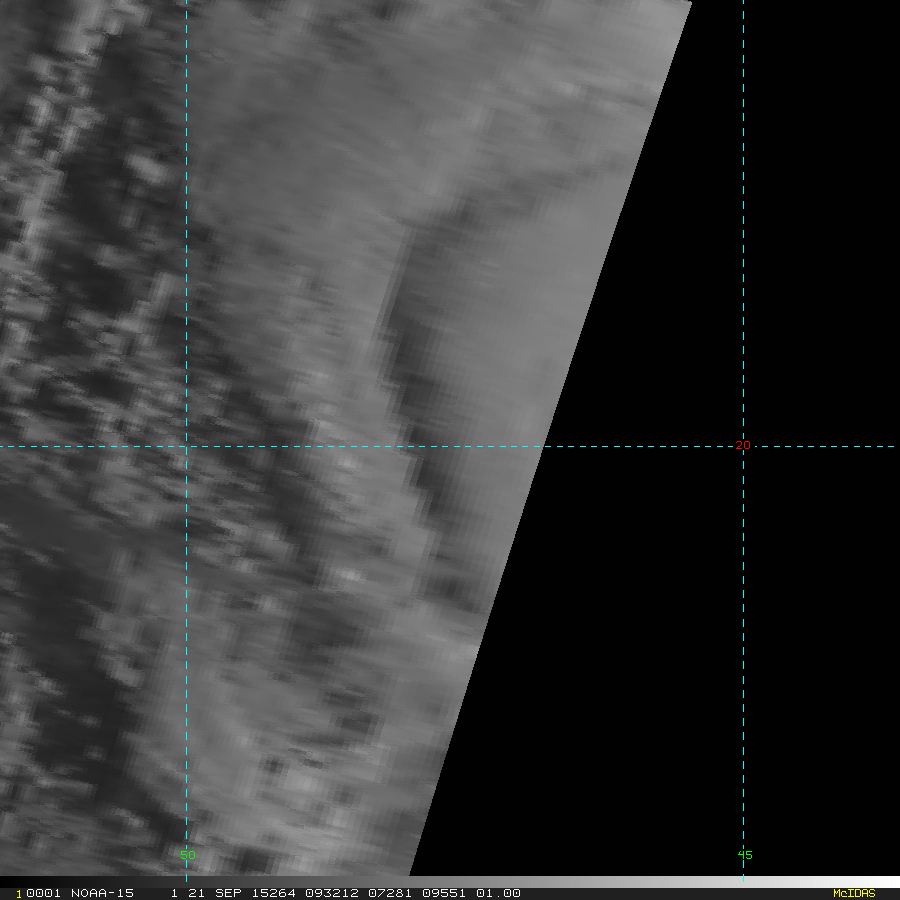Click the 0001 frame number
This screenshot has width=900, height=900.
tap(43, 893)
